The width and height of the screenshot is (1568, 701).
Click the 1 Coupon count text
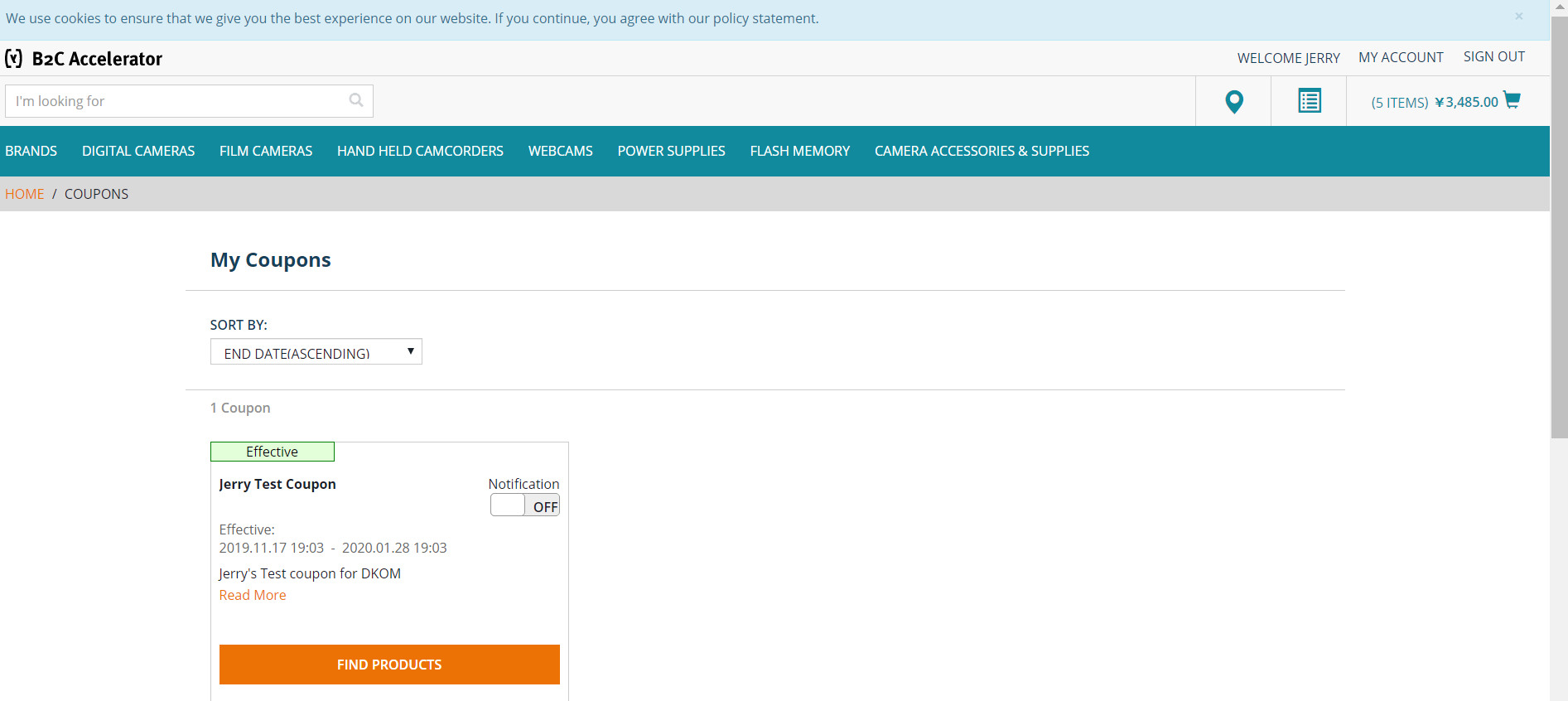coord(240,408)
